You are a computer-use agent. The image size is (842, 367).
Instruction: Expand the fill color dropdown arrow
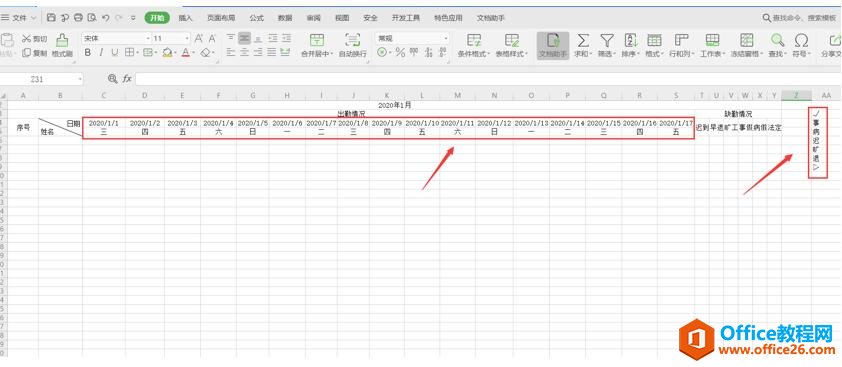pos(176,53)
